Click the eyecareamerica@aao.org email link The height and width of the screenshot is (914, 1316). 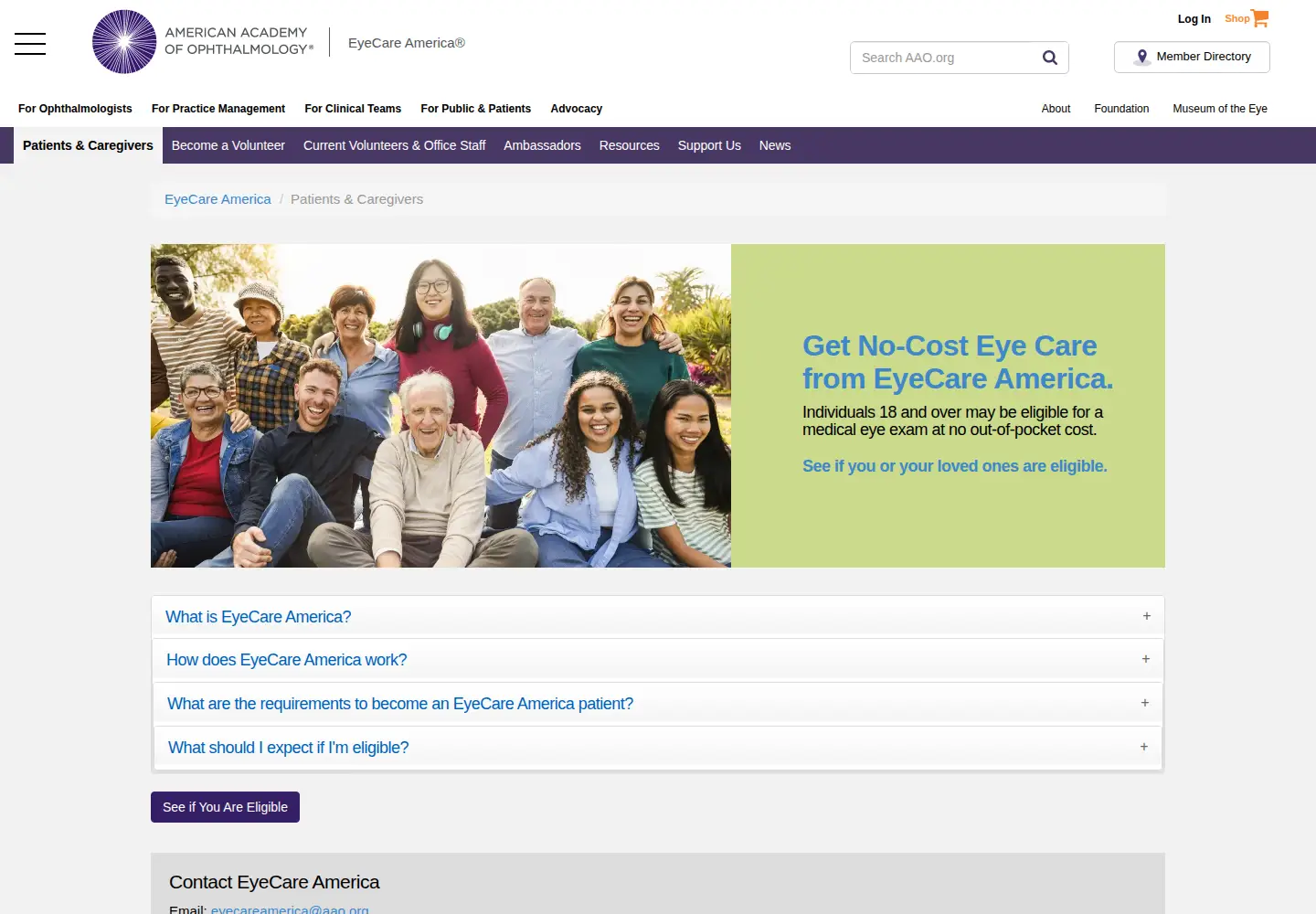click(290, 909)
